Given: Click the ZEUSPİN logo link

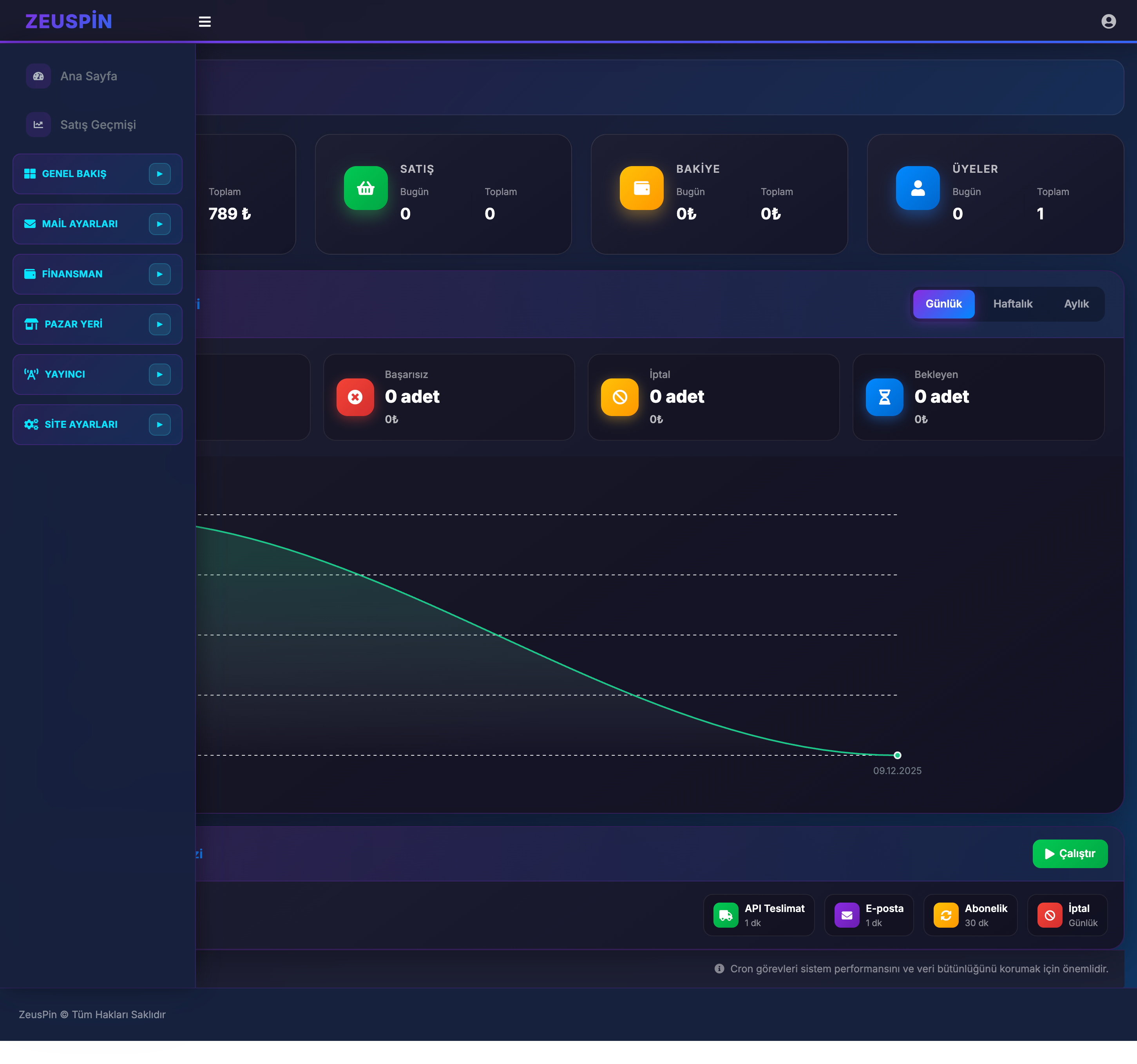Looking at the screenshot, I should [x=69, y=21].
